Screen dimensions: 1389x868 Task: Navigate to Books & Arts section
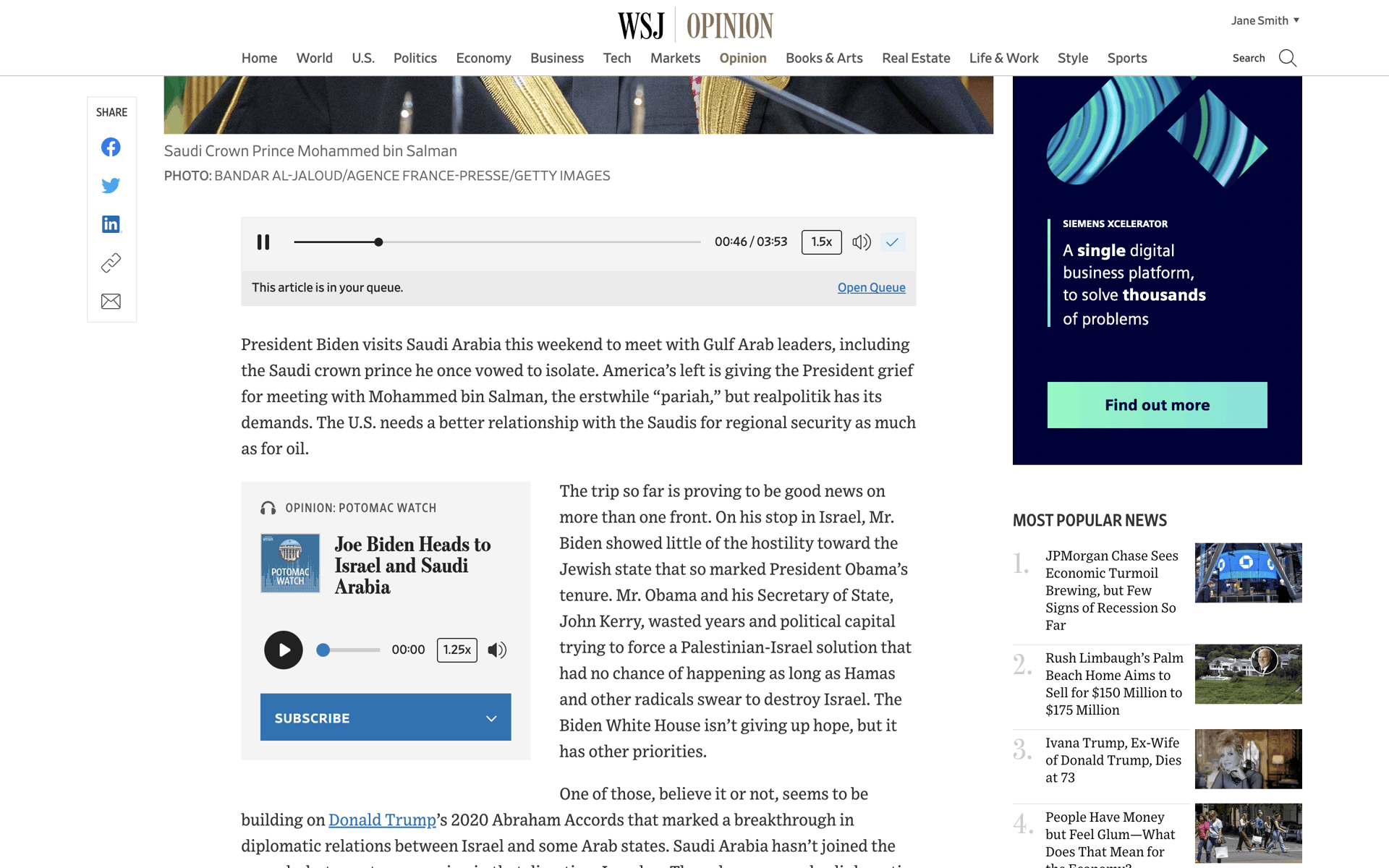pos(824,58)
